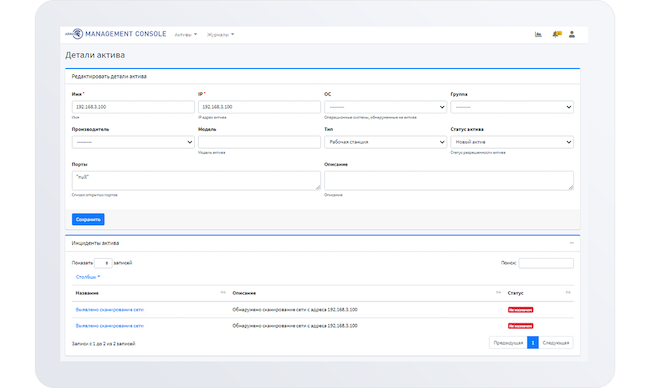Image resolution: width=650 pixels, height=388 pixels.
Task: Open the notifications bell icon
Action: click(556, 34)
